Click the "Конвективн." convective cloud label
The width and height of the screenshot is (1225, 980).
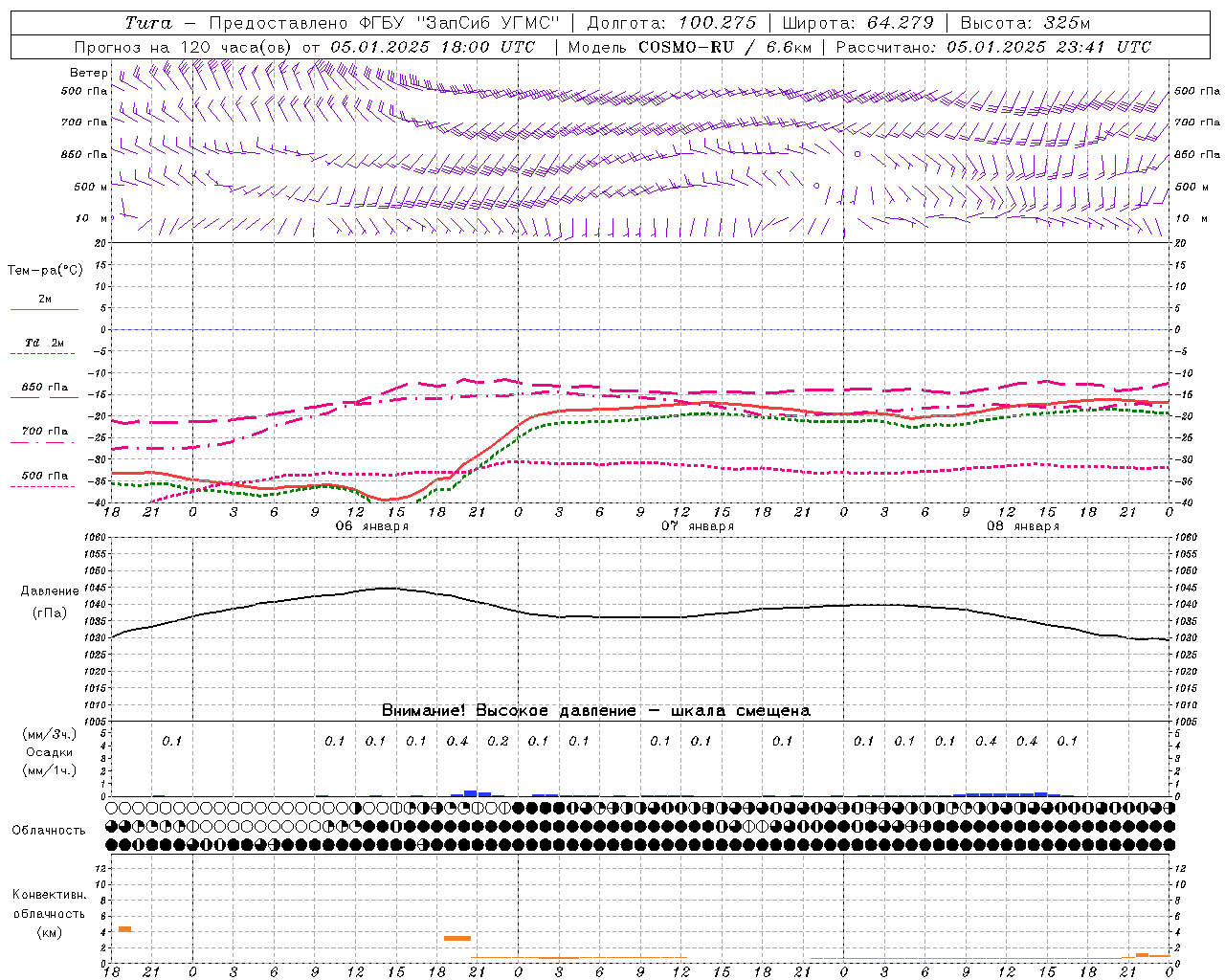(49, 895)
